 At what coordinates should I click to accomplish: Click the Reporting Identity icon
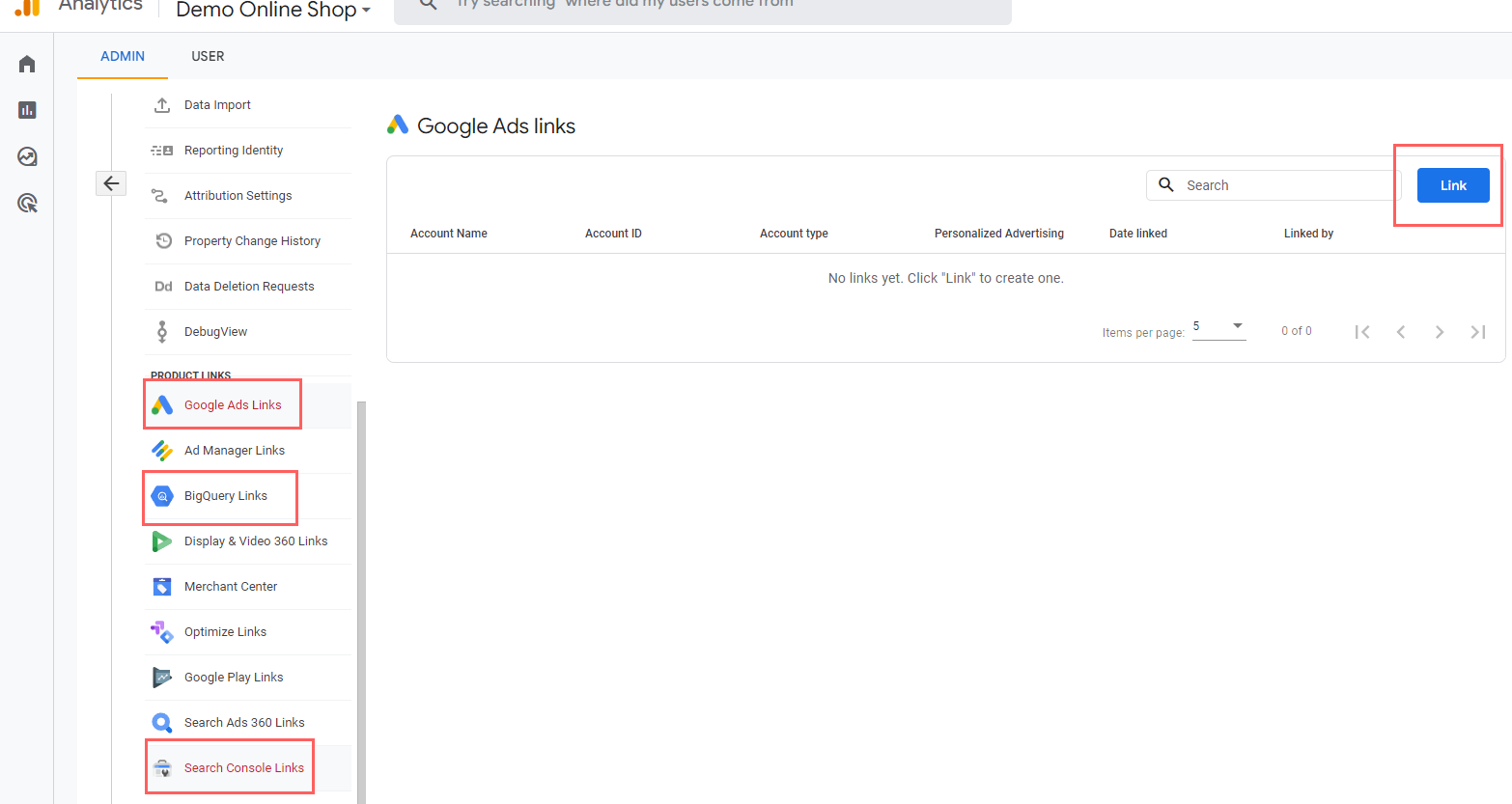click(162, 151)
